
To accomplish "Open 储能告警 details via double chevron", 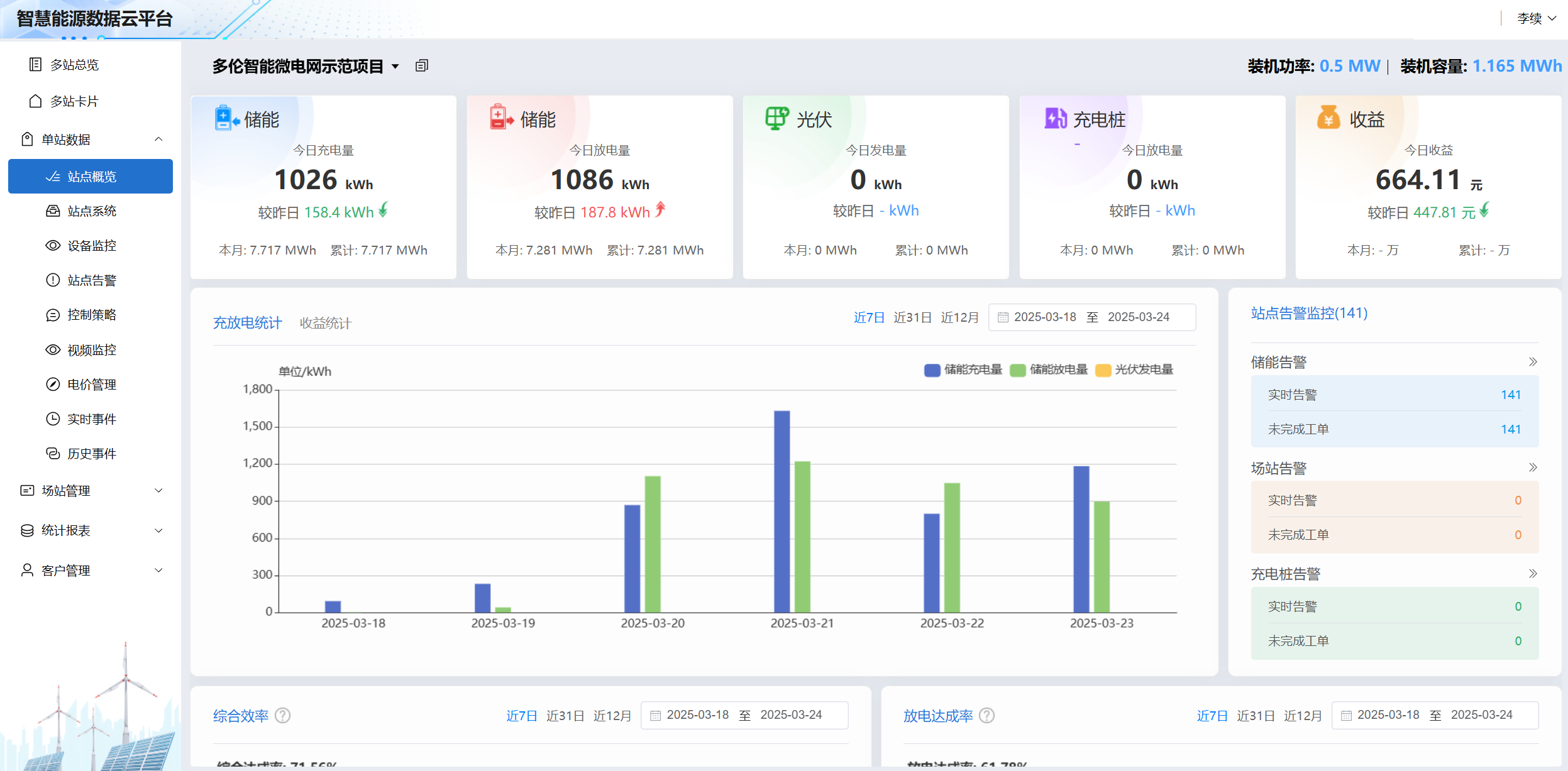I will [1533, 362].
